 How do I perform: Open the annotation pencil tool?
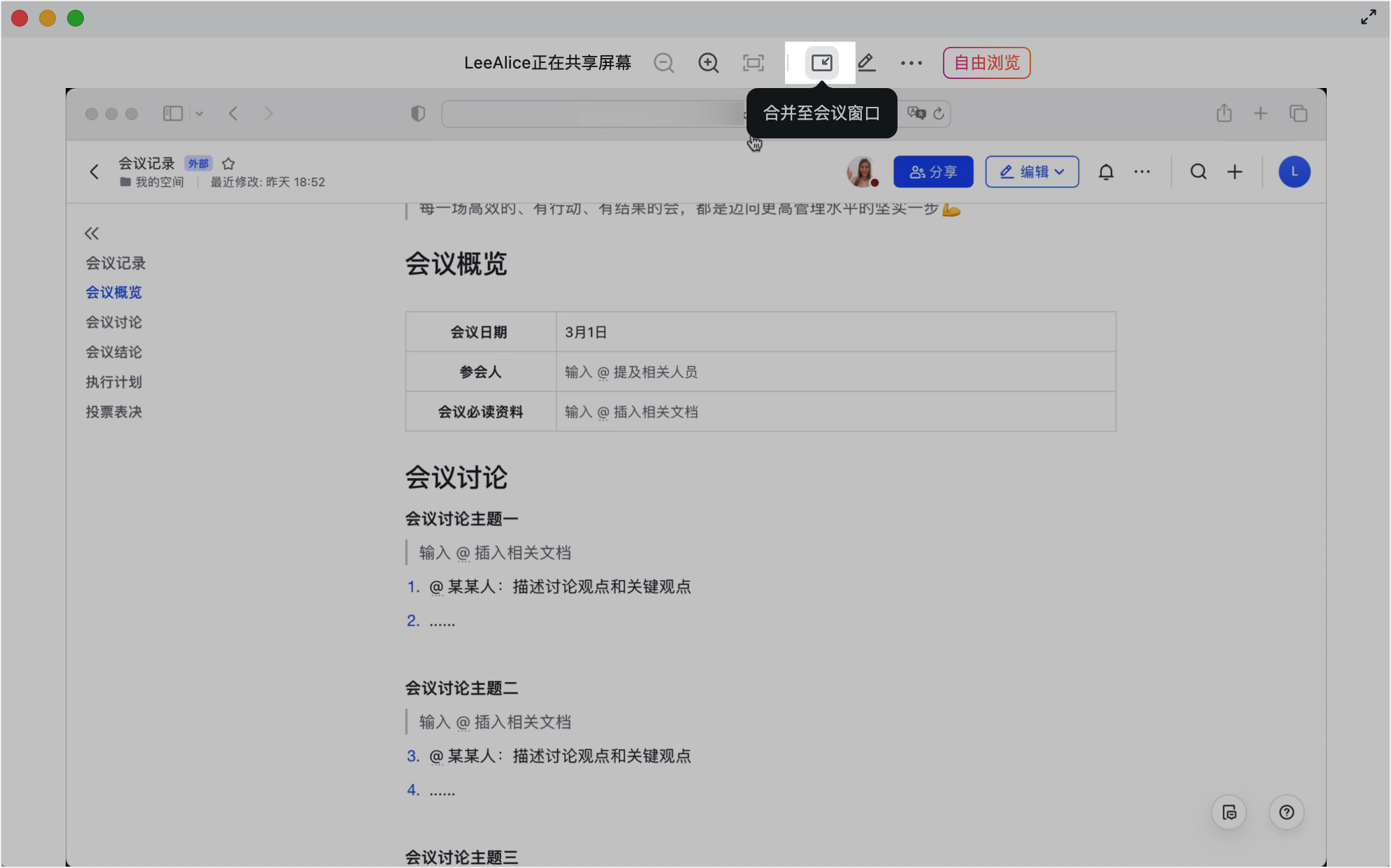point(866,63)
